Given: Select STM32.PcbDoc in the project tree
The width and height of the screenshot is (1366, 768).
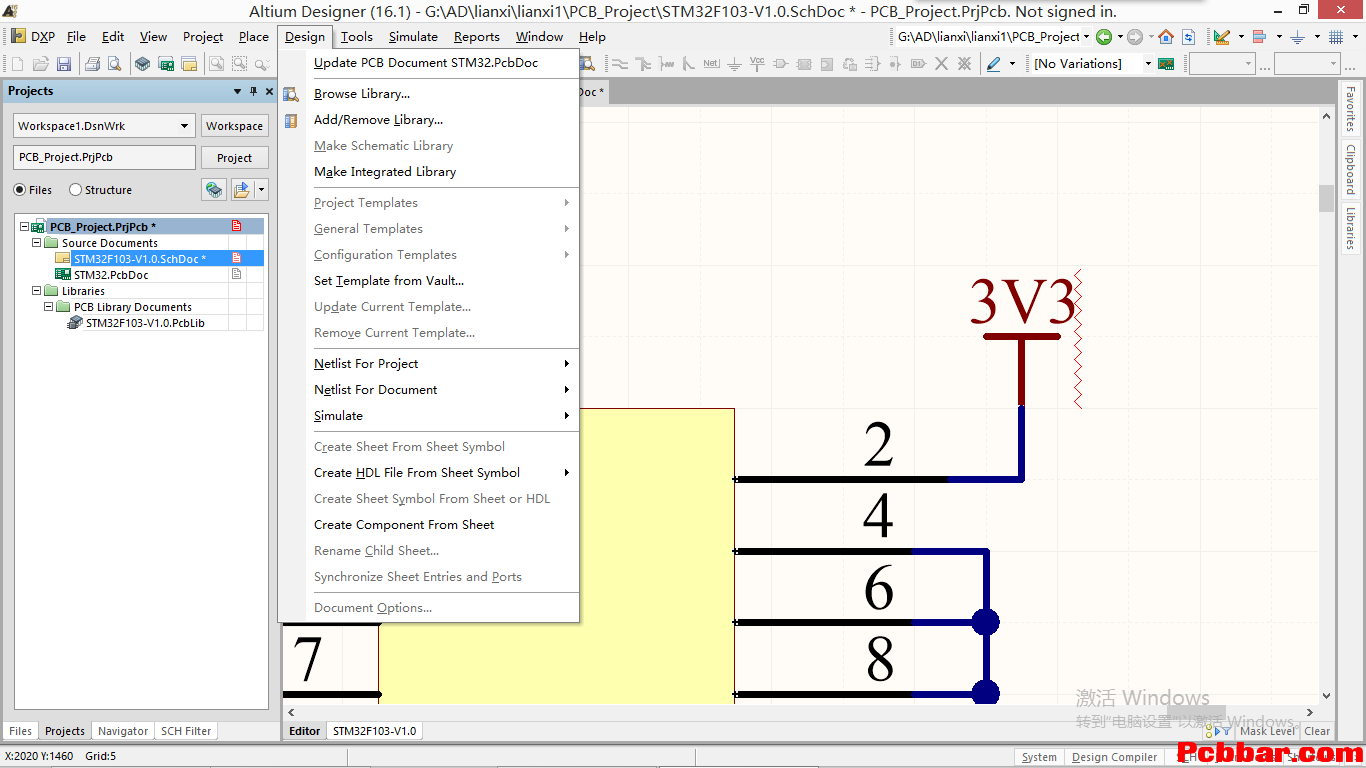Looking at the screenshot, I should pyautogui.click(x=111, y=275).
